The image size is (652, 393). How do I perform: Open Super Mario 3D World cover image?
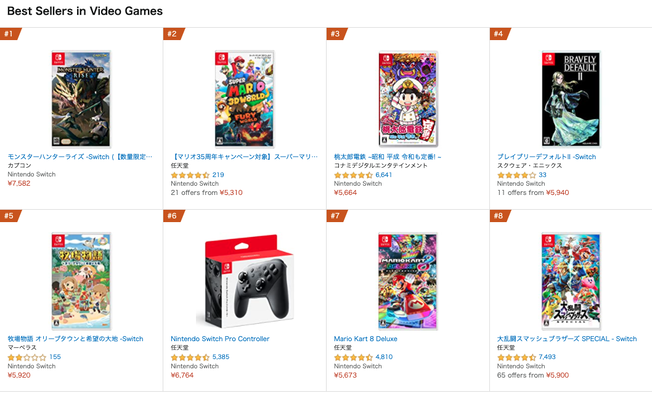[x=244, y=99]
